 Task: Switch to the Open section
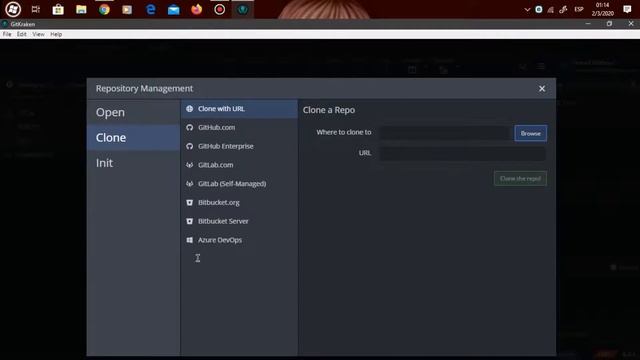133,112
